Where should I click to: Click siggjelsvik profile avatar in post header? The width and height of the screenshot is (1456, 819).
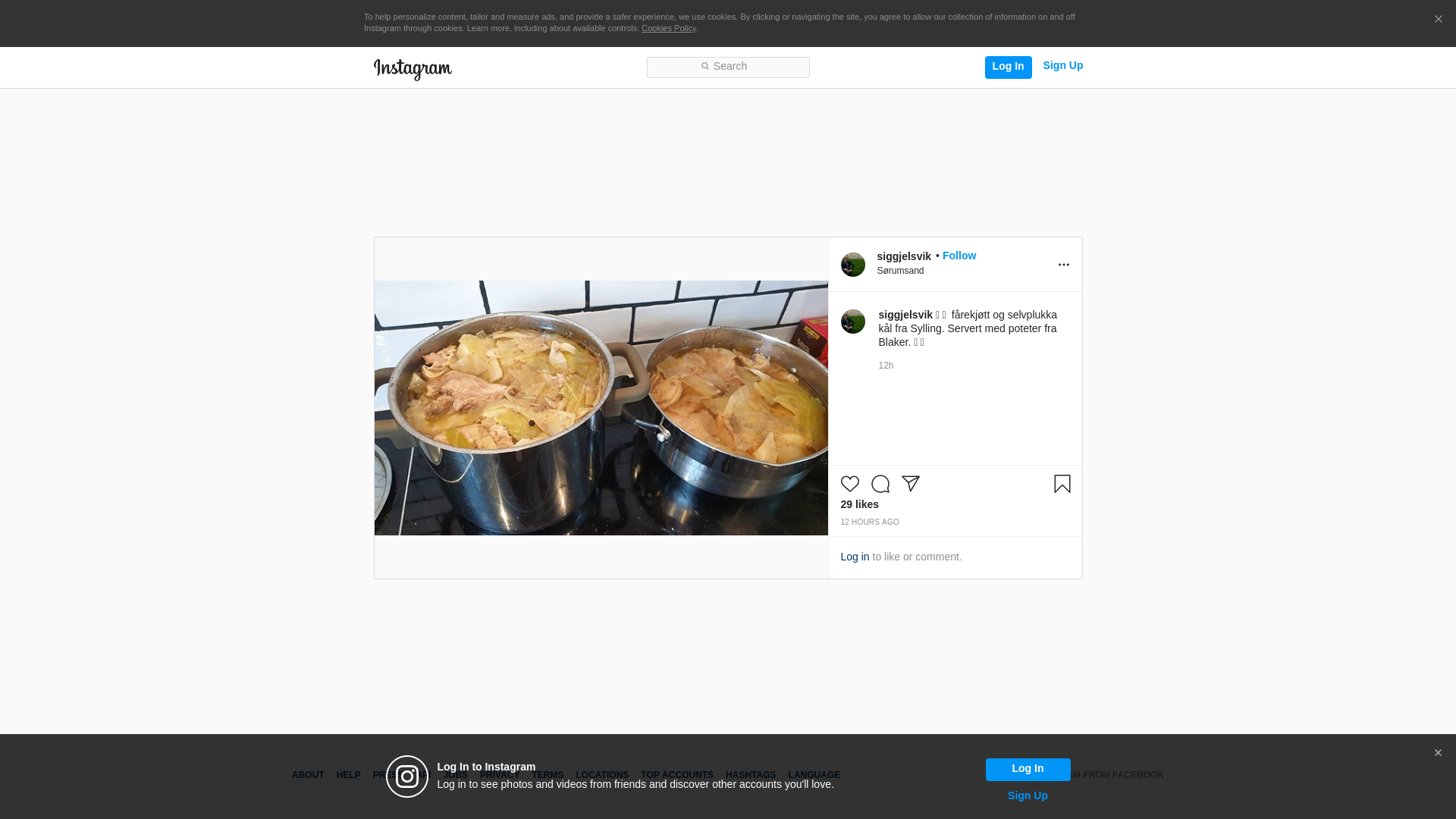tap(852, 265)
